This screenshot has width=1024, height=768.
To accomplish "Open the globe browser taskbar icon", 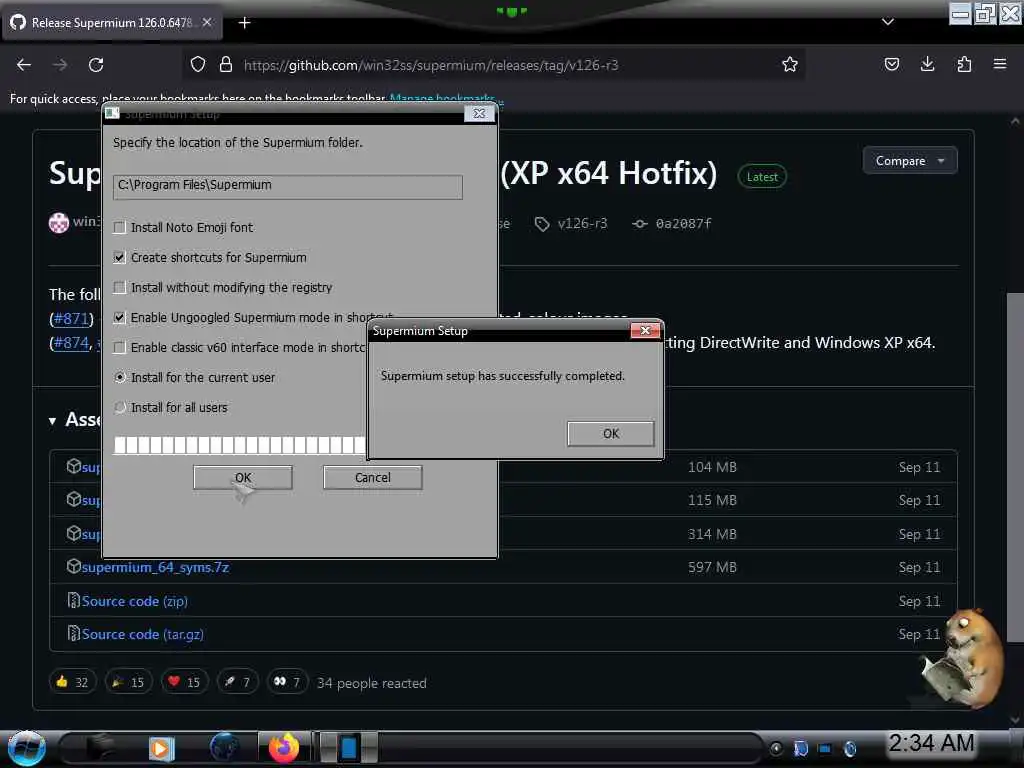I will (x=224, y=748).
